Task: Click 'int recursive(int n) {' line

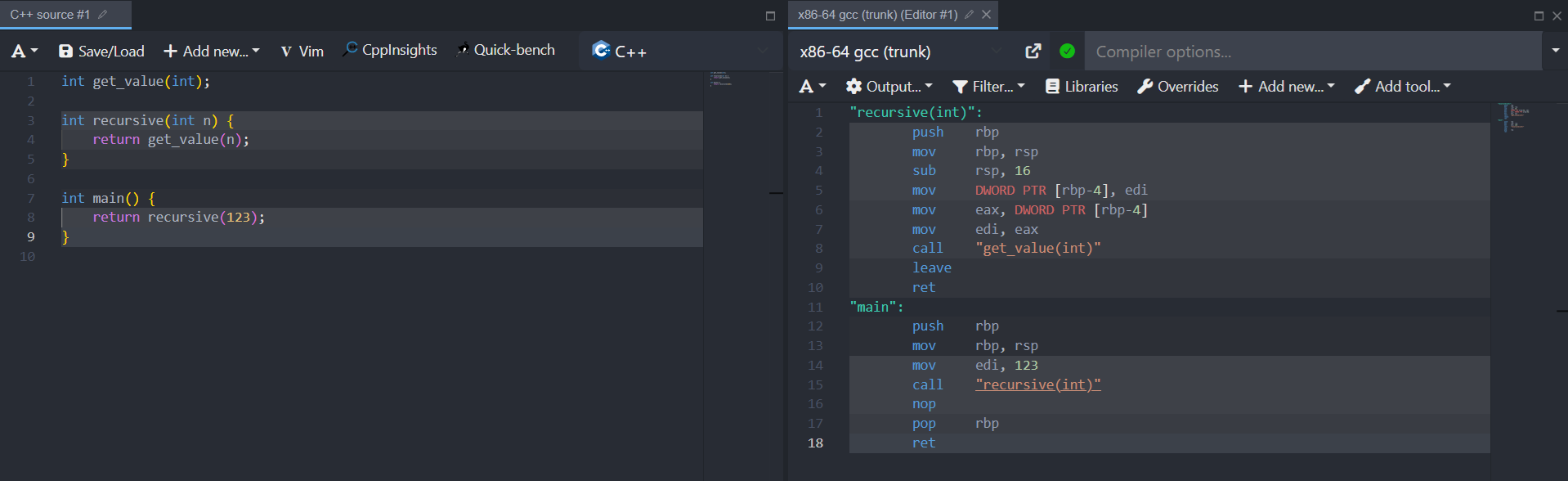Action: 148,120
